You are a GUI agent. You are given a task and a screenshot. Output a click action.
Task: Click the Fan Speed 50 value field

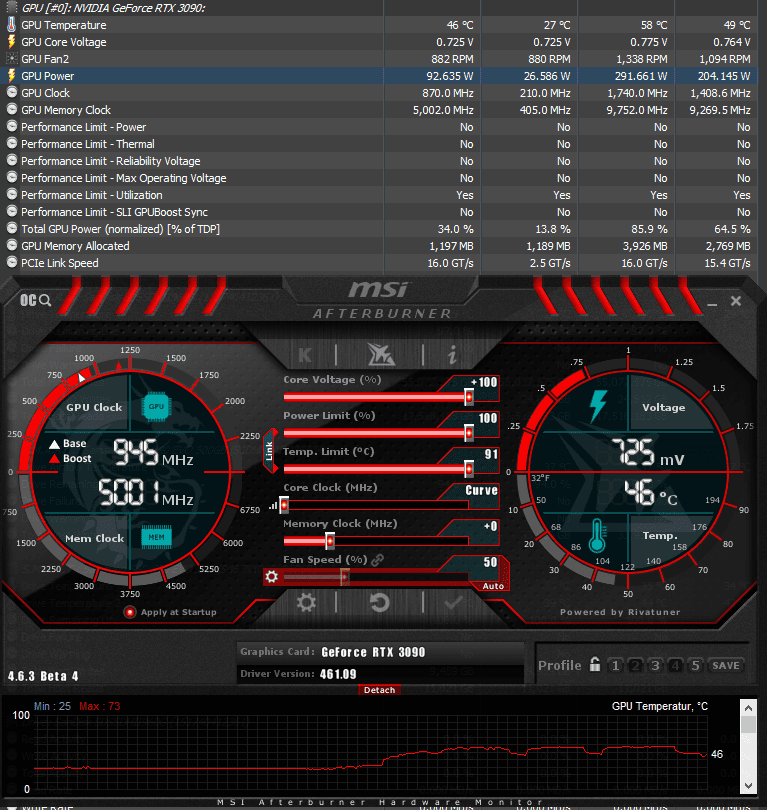click(490, 562)
